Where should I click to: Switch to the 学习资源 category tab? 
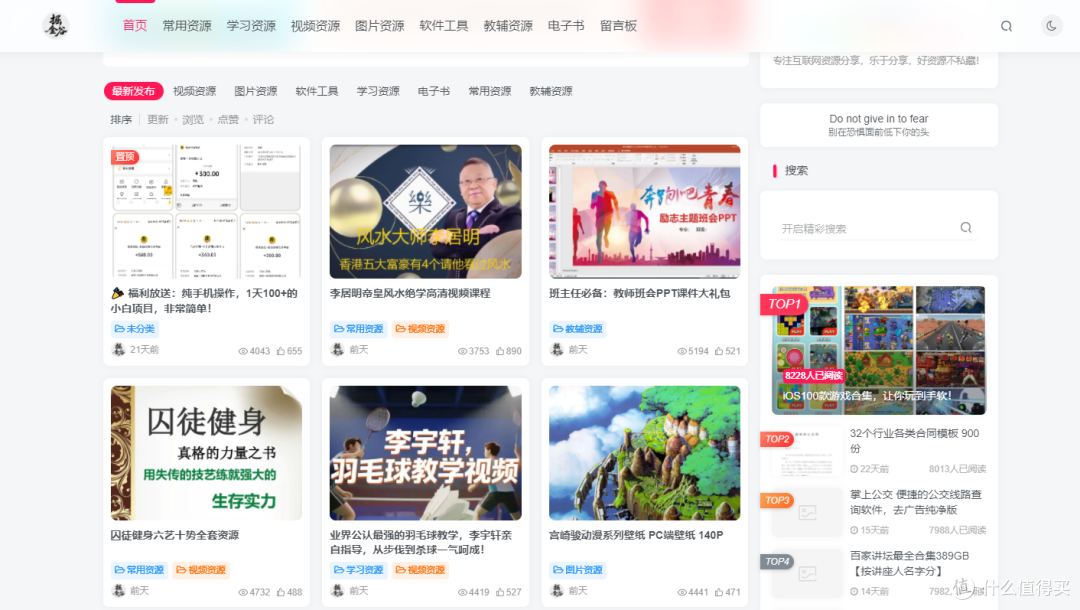tap(378, 91)
